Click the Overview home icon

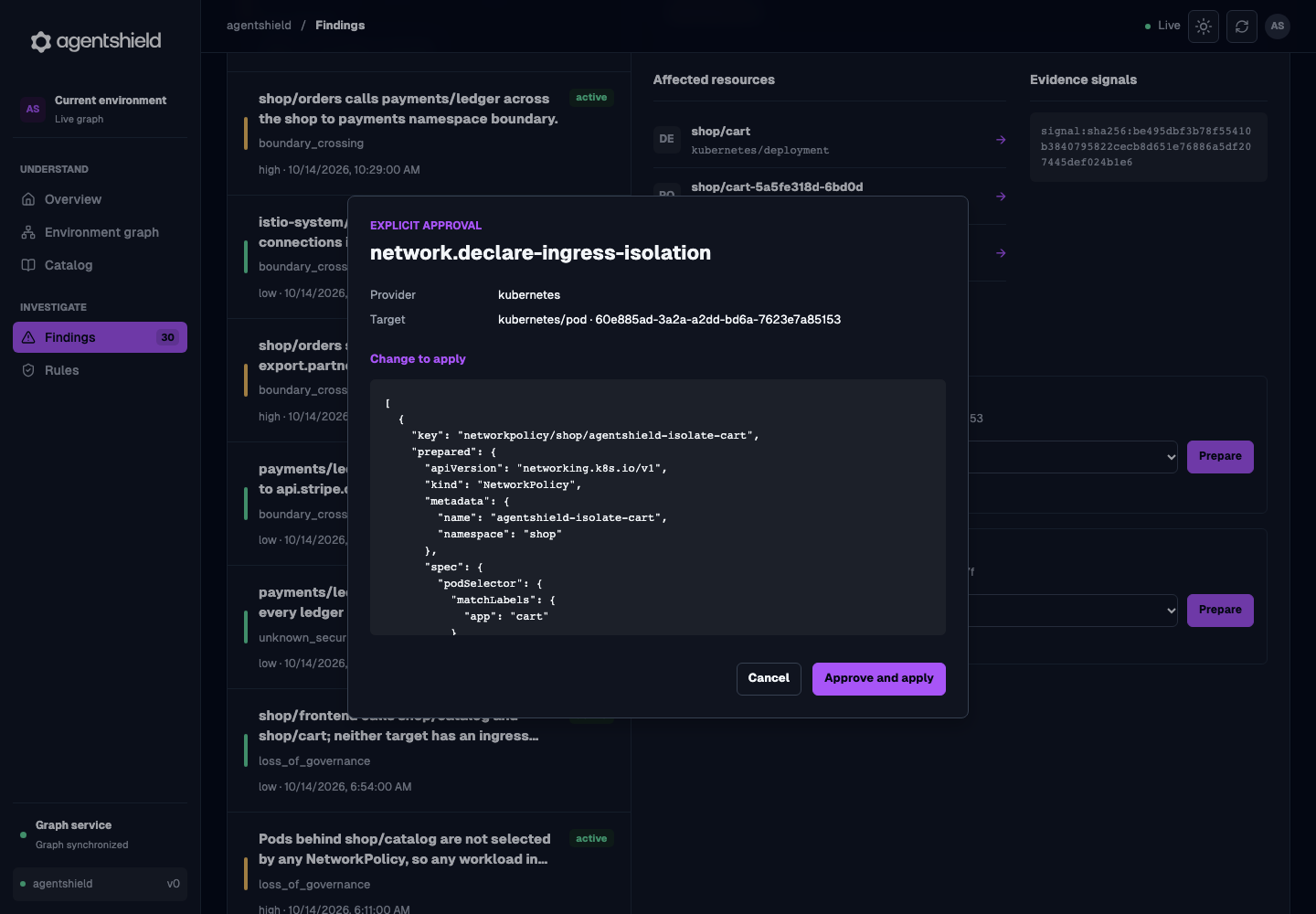[x=28, y=199]
